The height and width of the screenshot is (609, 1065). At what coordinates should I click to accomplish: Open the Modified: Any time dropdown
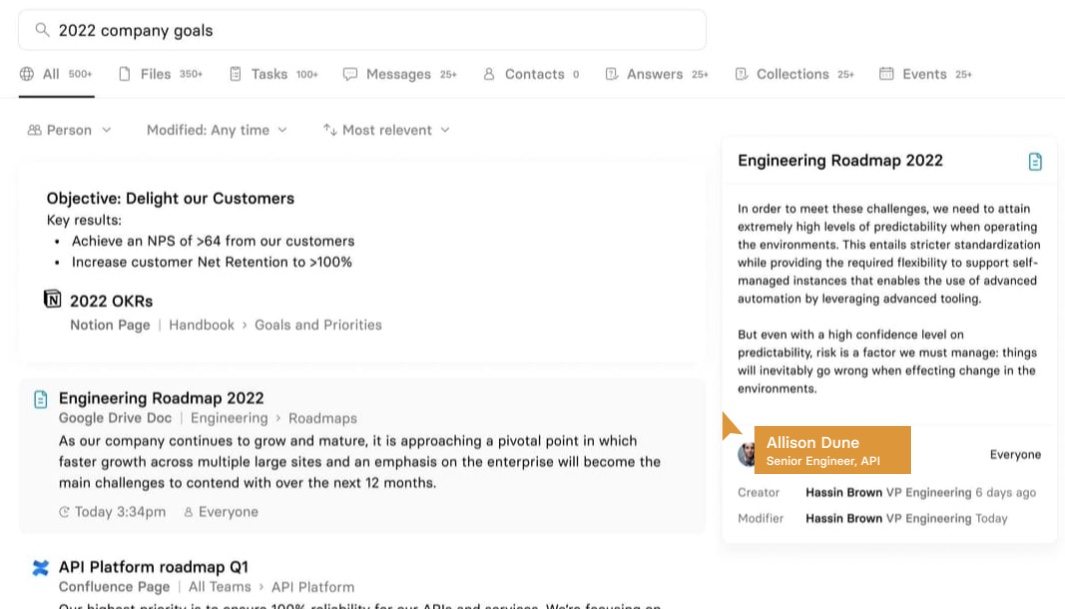216,130
